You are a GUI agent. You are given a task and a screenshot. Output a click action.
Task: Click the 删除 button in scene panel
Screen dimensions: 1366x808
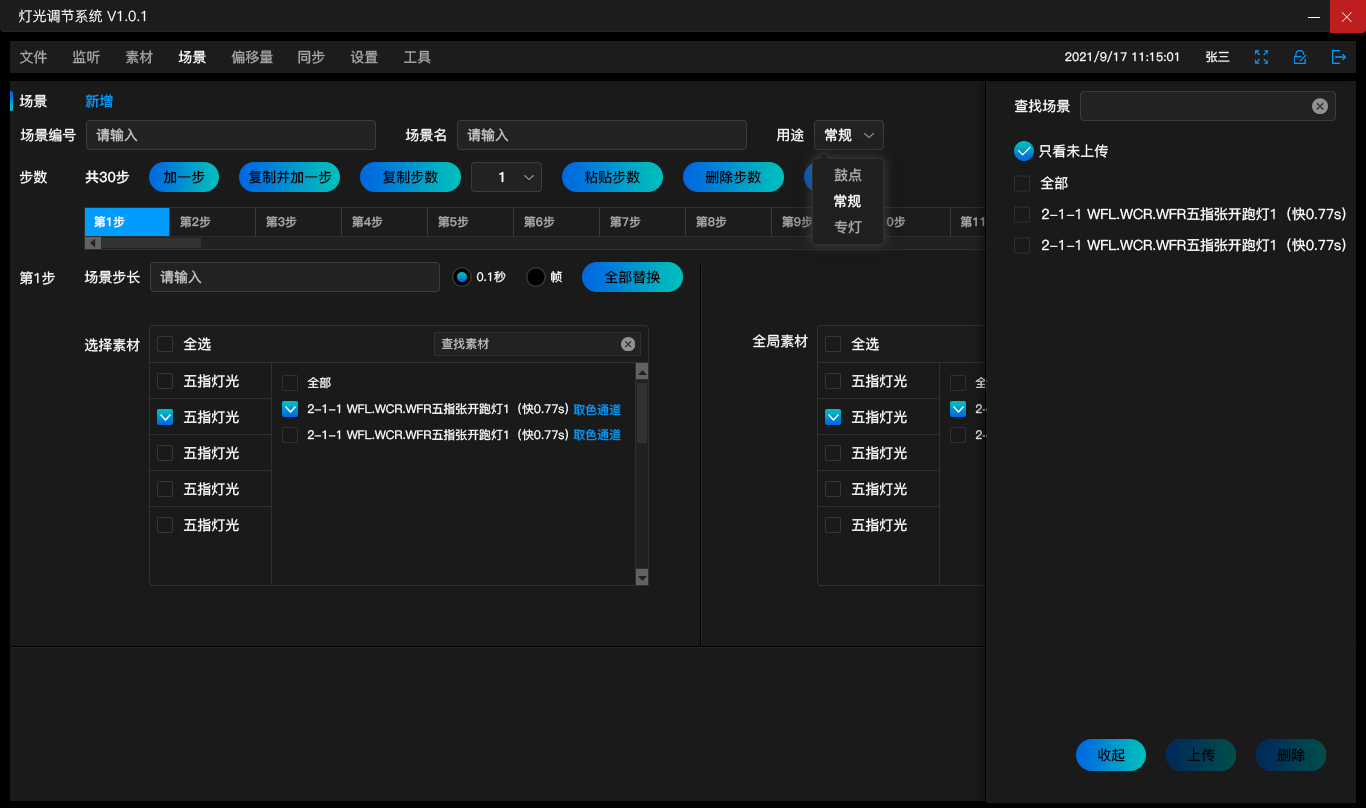1291,755
